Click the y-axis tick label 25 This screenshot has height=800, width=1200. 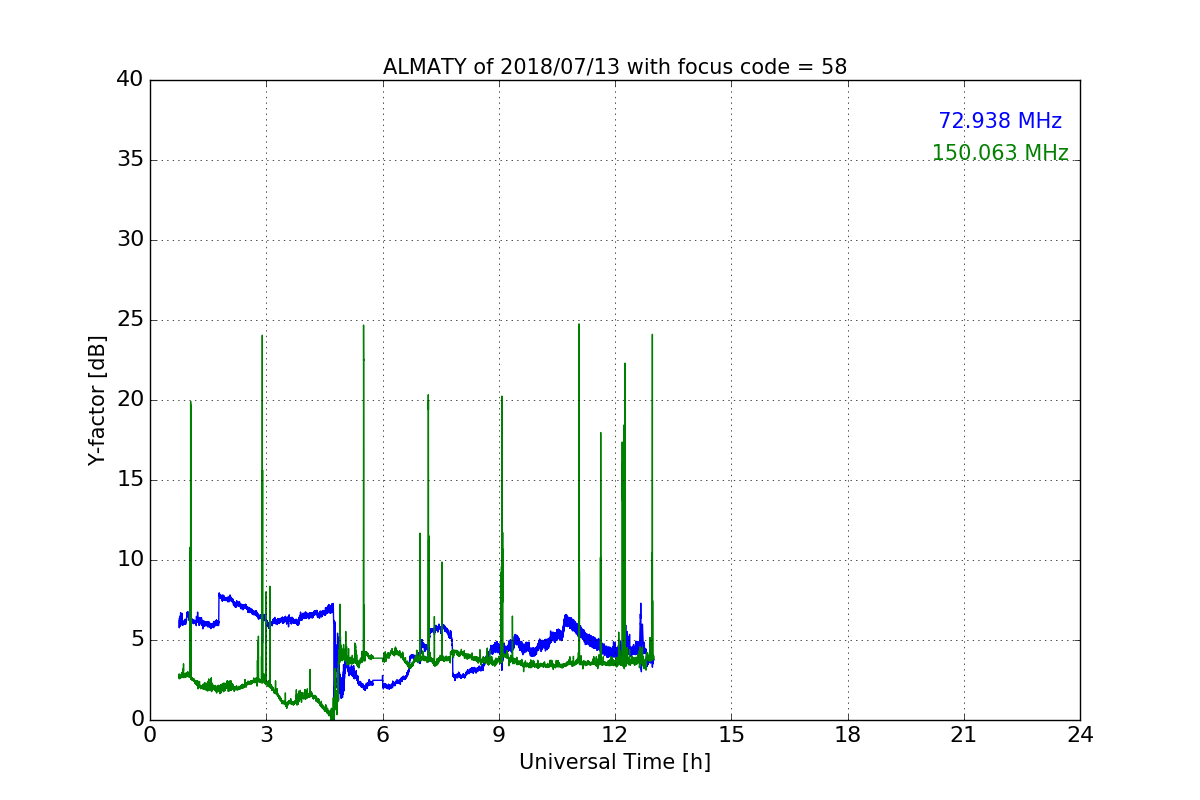click(x=130, y=320)
